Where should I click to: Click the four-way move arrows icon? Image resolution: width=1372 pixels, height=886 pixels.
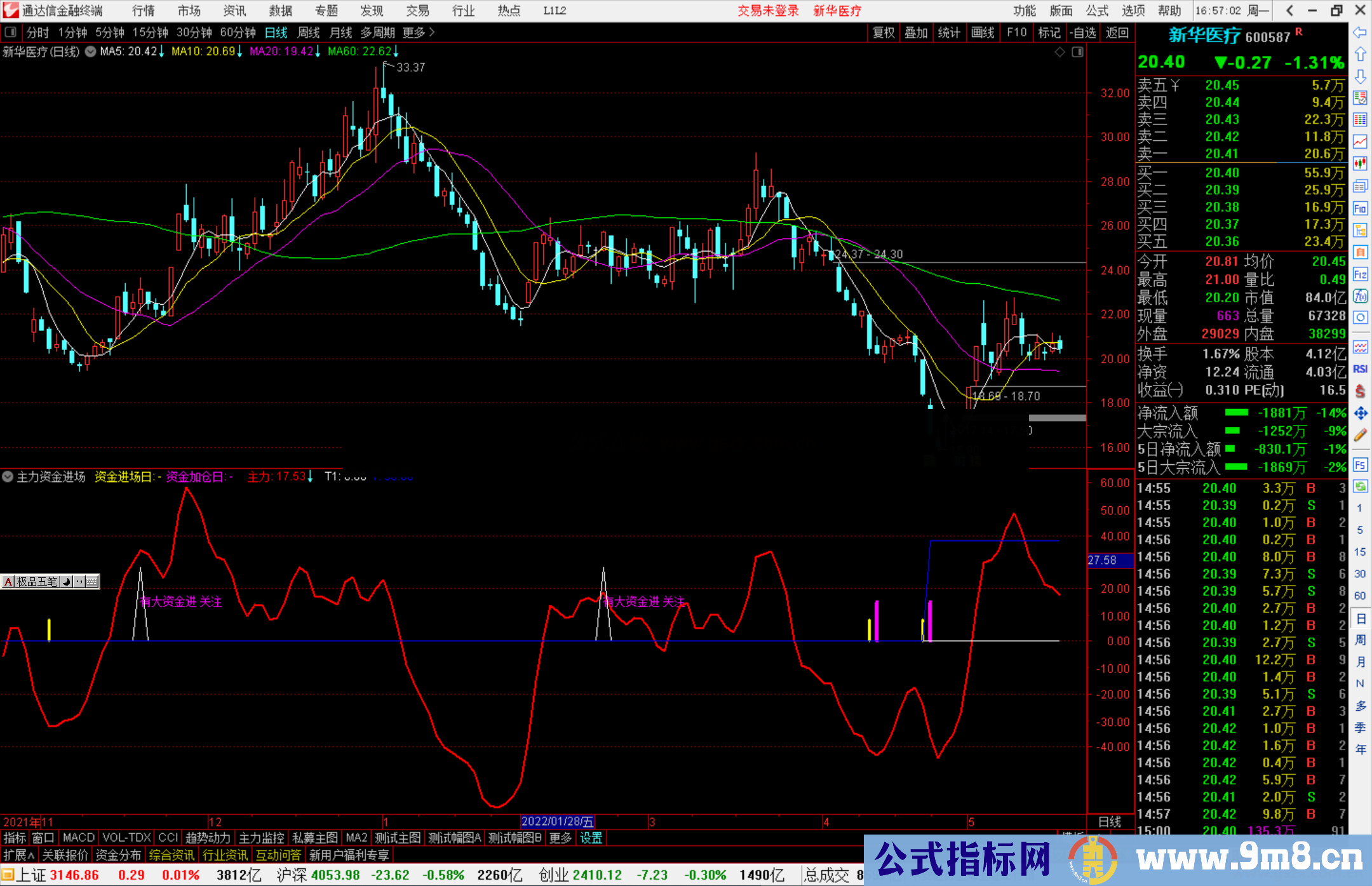[1360, 413]
